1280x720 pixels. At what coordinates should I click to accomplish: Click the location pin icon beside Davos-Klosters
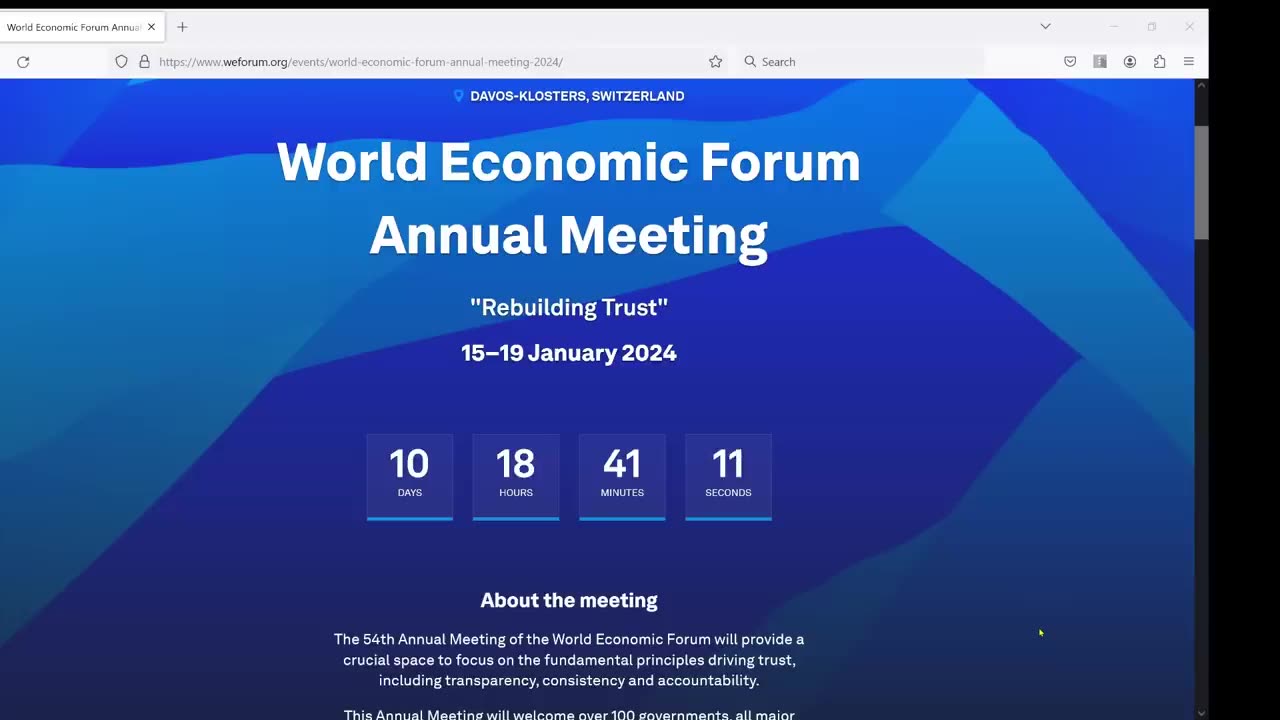click(x=459, y=96)
